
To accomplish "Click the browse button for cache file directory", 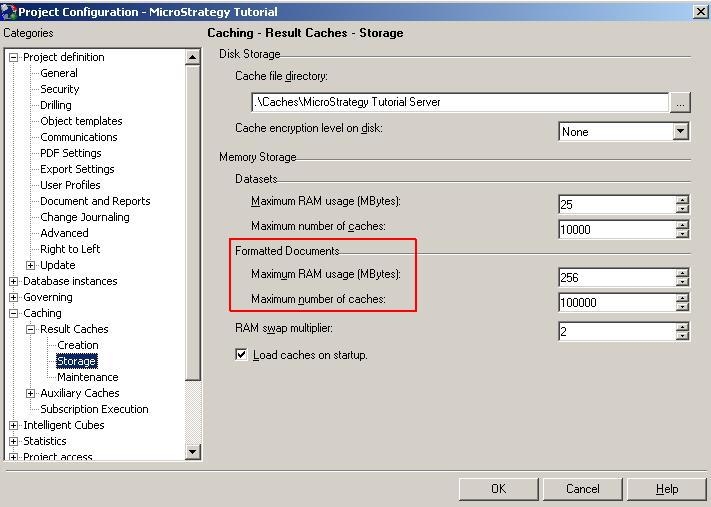I will 680,102.
